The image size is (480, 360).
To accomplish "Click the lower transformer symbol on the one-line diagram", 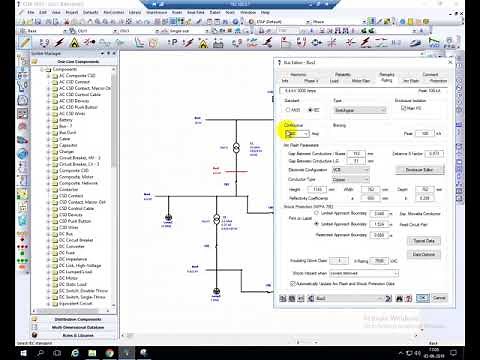I will (x=216, y=219).
